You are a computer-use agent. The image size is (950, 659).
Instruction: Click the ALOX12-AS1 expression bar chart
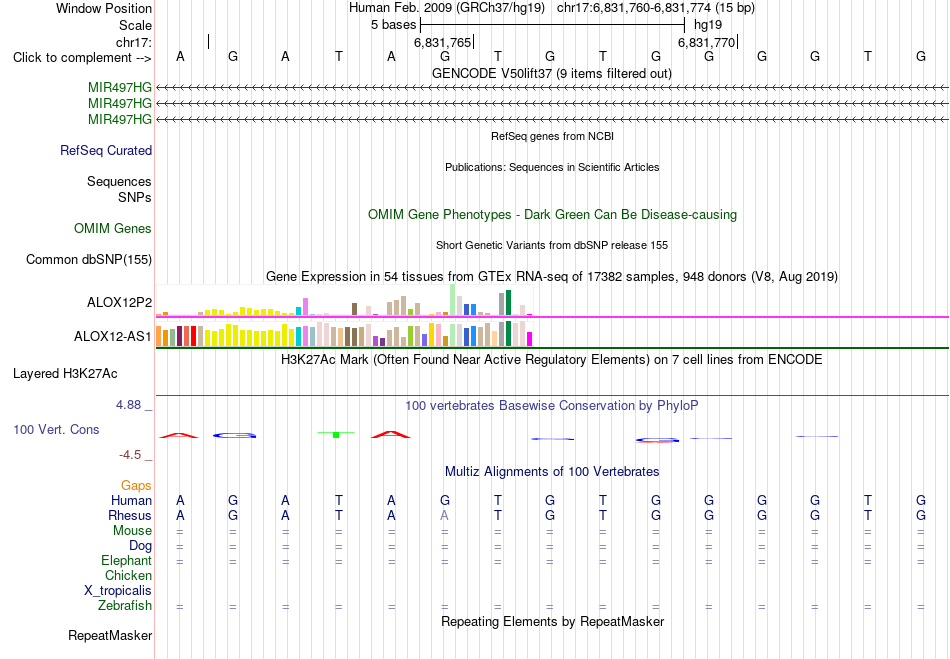coord(344,333)
